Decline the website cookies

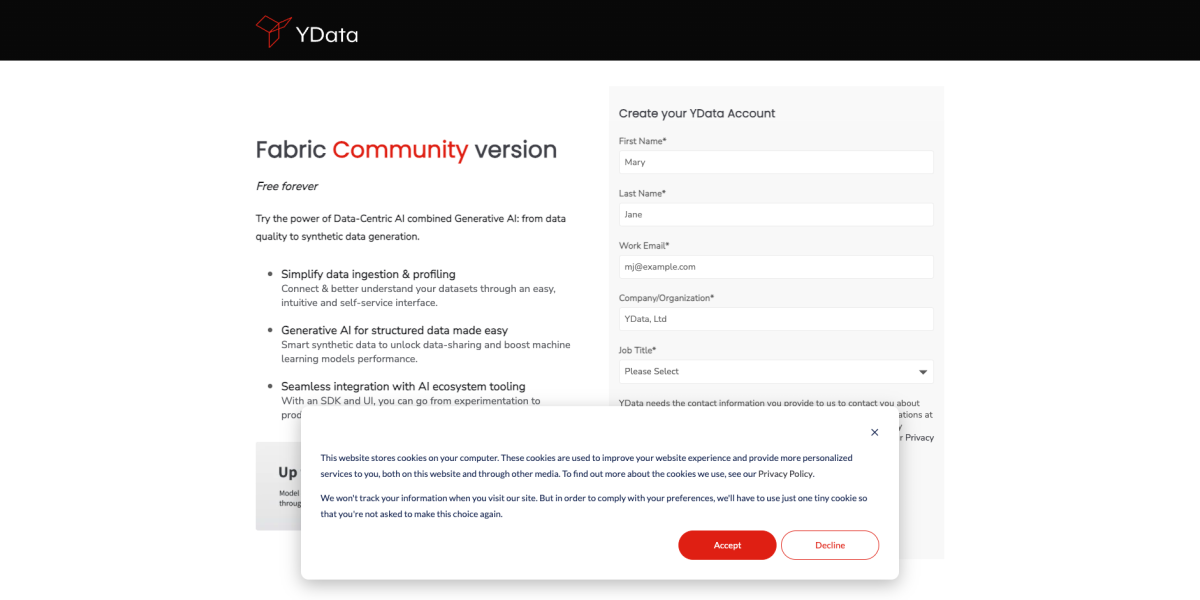(x=829, y=545)
